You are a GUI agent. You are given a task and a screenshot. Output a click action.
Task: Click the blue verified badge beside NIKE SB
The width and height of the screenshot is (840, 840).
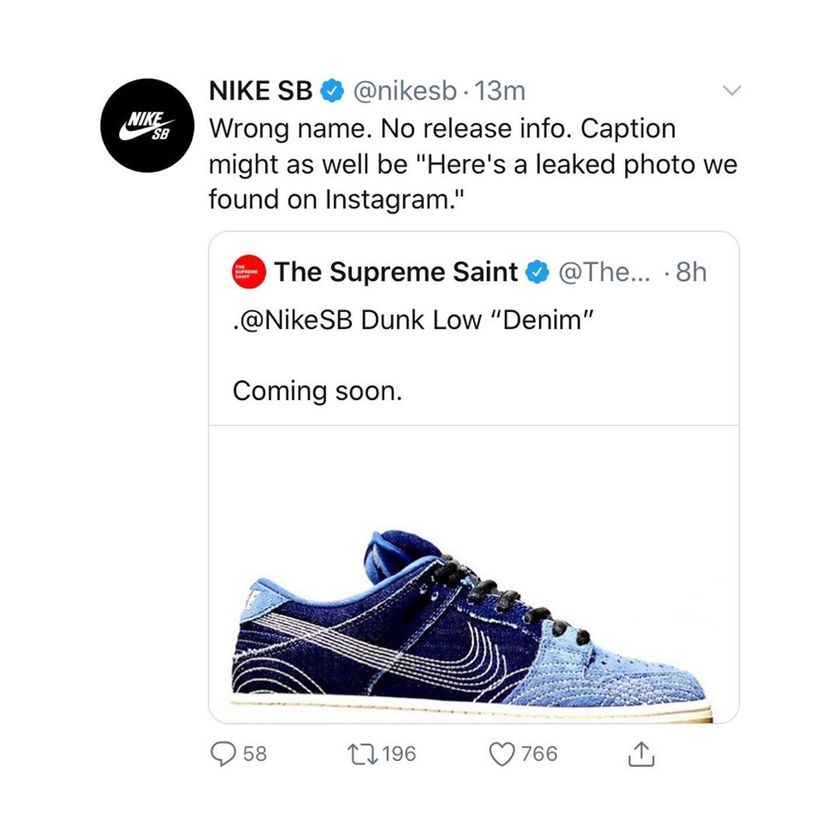[x=332, y=92]
